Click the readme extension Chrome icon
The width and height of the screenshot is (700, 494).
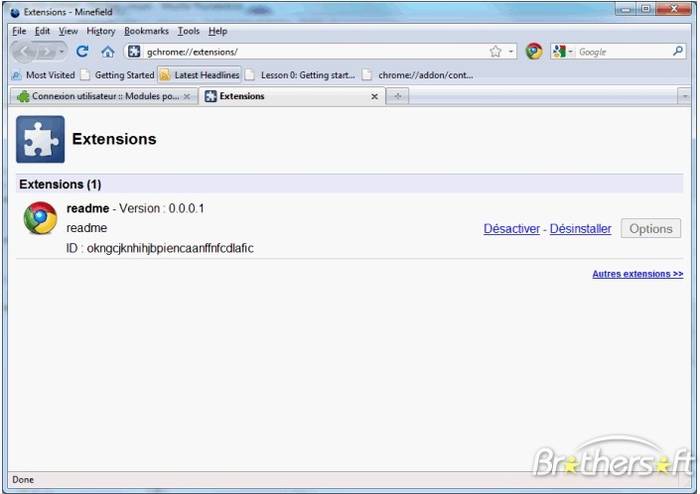click(40, 218)
